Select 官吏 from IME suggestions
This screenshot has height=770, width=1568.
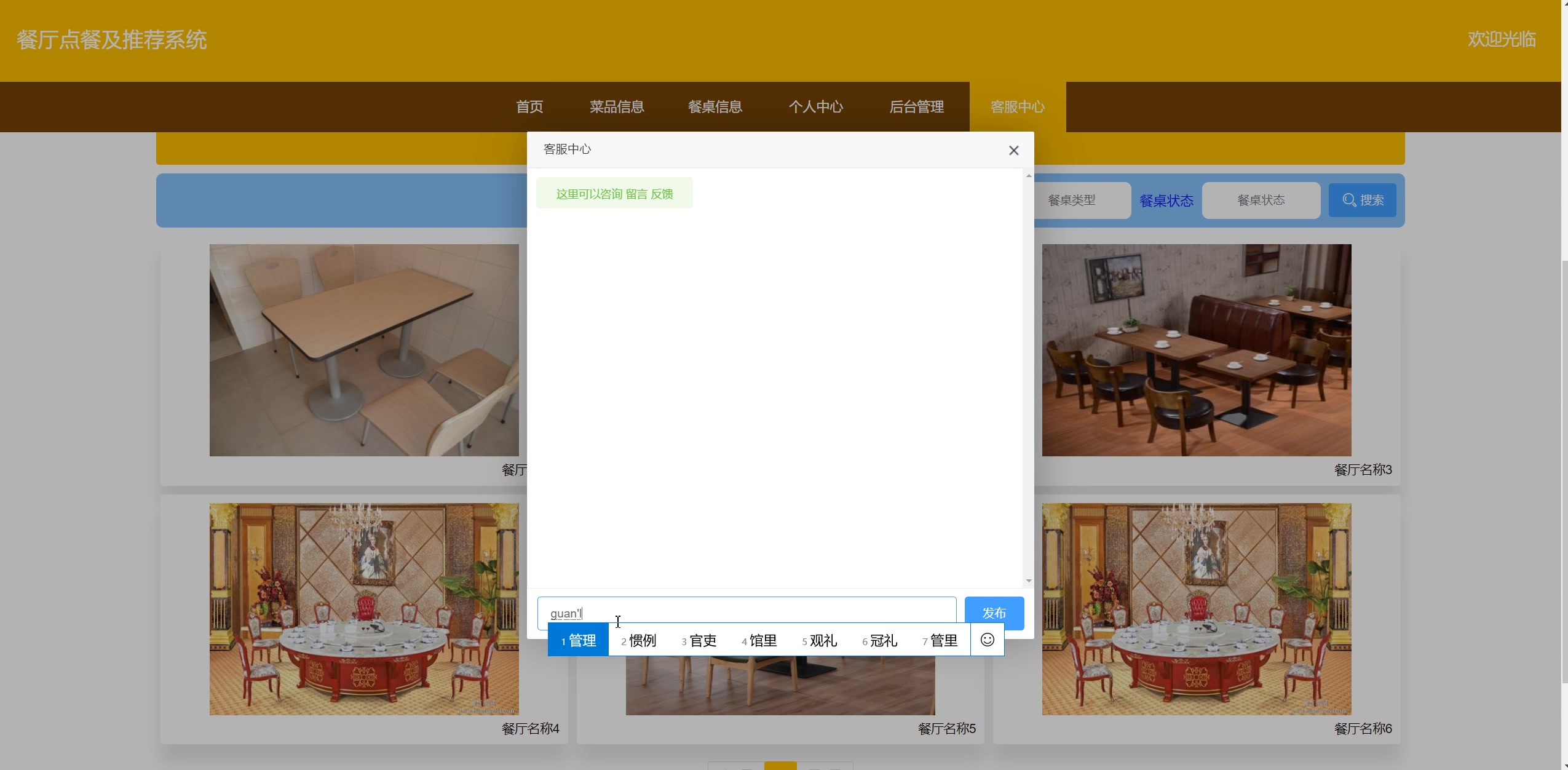coord(700,640)
